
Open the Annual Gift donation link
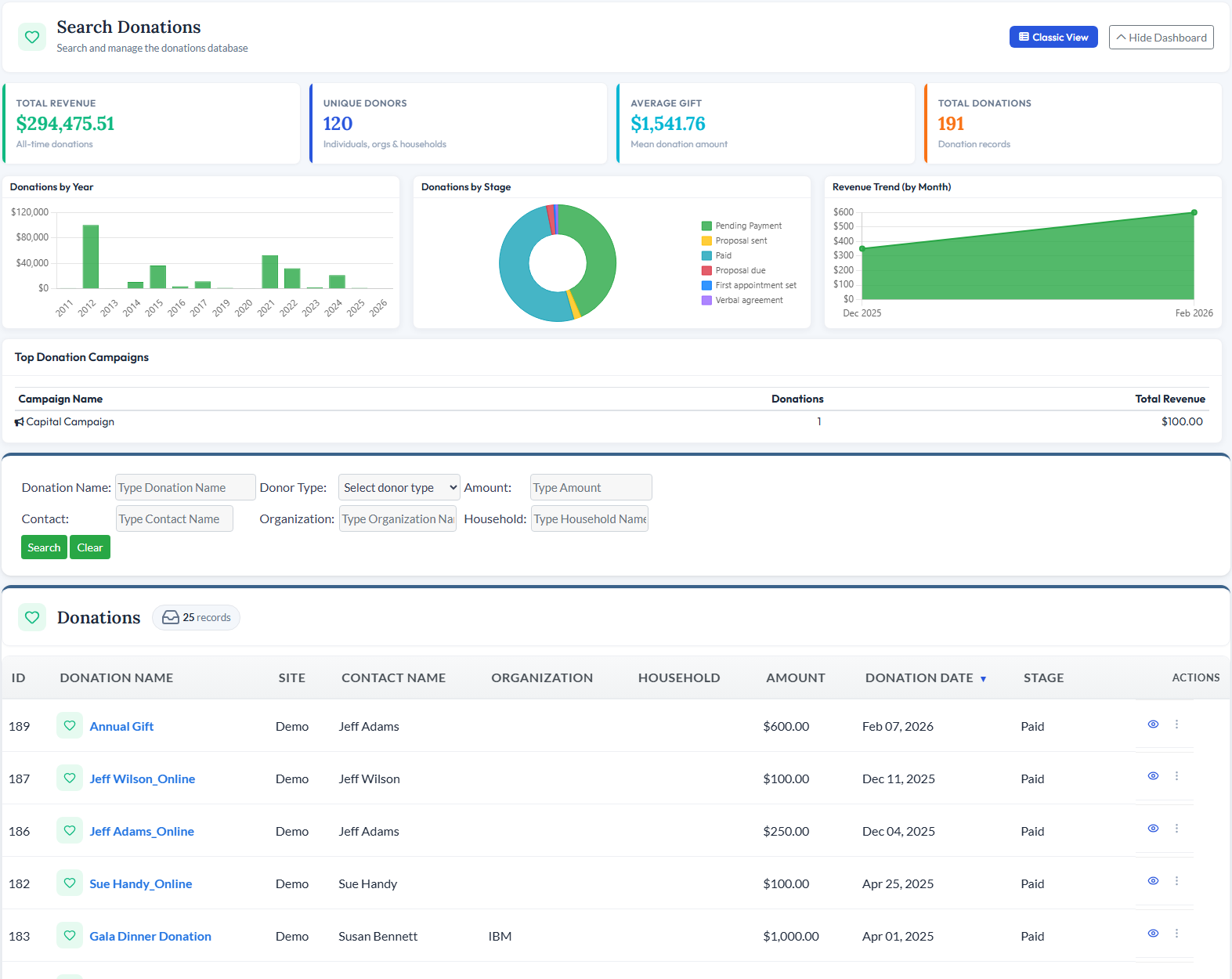[x=121, y=727]
